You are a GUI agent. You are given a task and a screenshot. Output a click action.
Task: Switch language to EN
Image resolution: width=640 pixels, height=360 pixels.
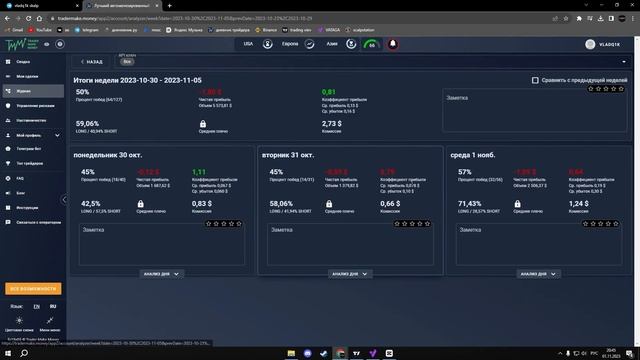click(x=37, y=306)
